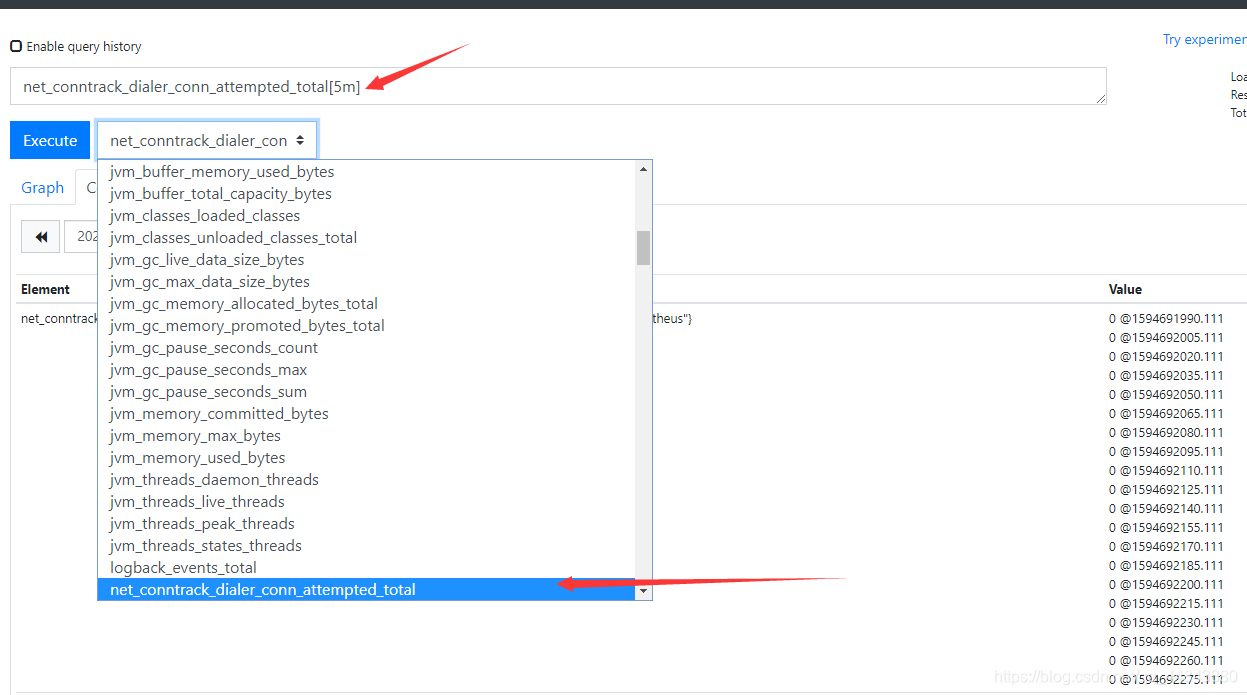The image size is (1247, 695).
Task: Enable the query history checkbox
Action: click(16, 46)
